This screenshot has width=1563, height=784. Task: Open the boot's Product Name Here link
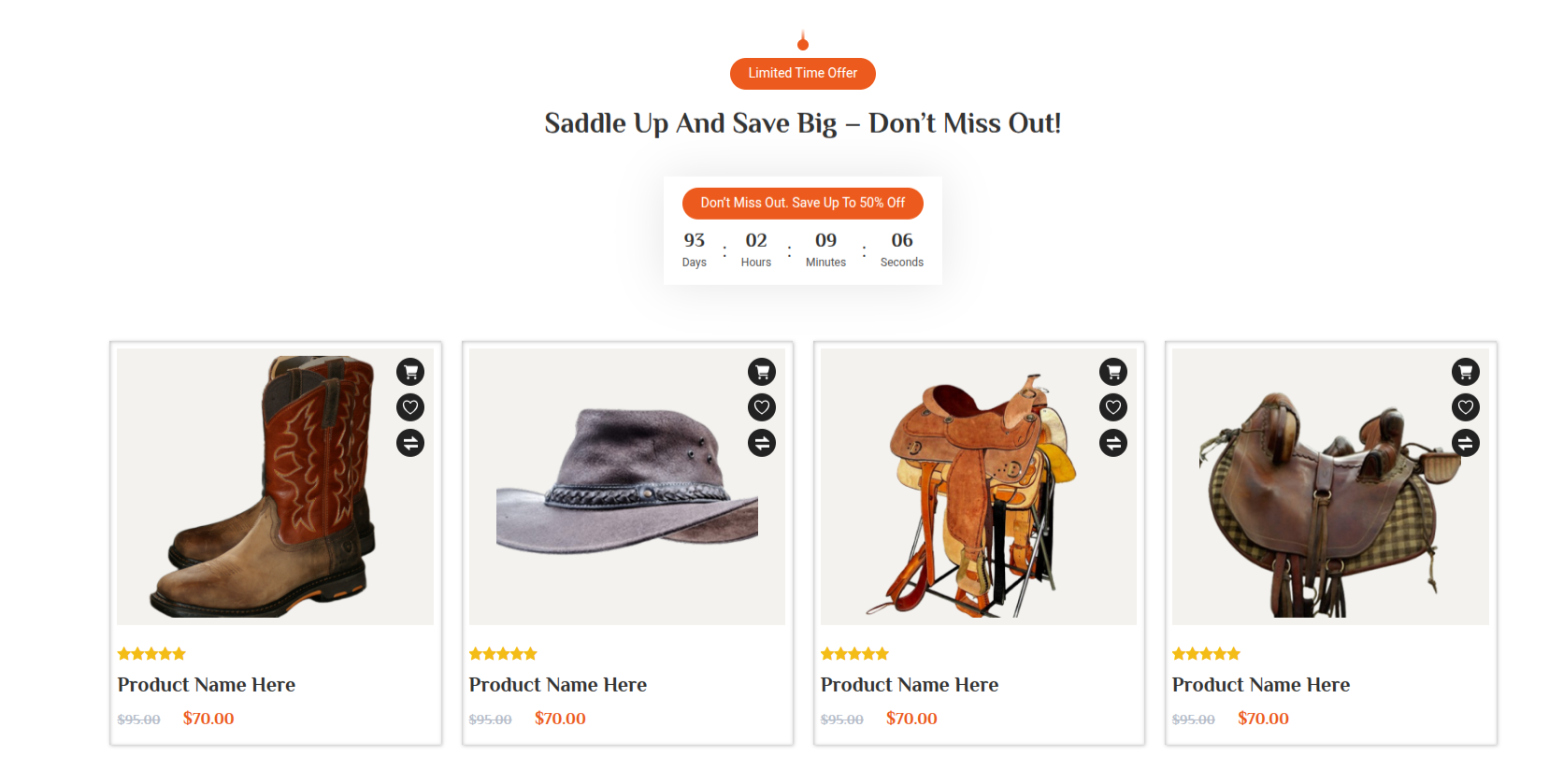pyautogui.click(x=207, y=685)
